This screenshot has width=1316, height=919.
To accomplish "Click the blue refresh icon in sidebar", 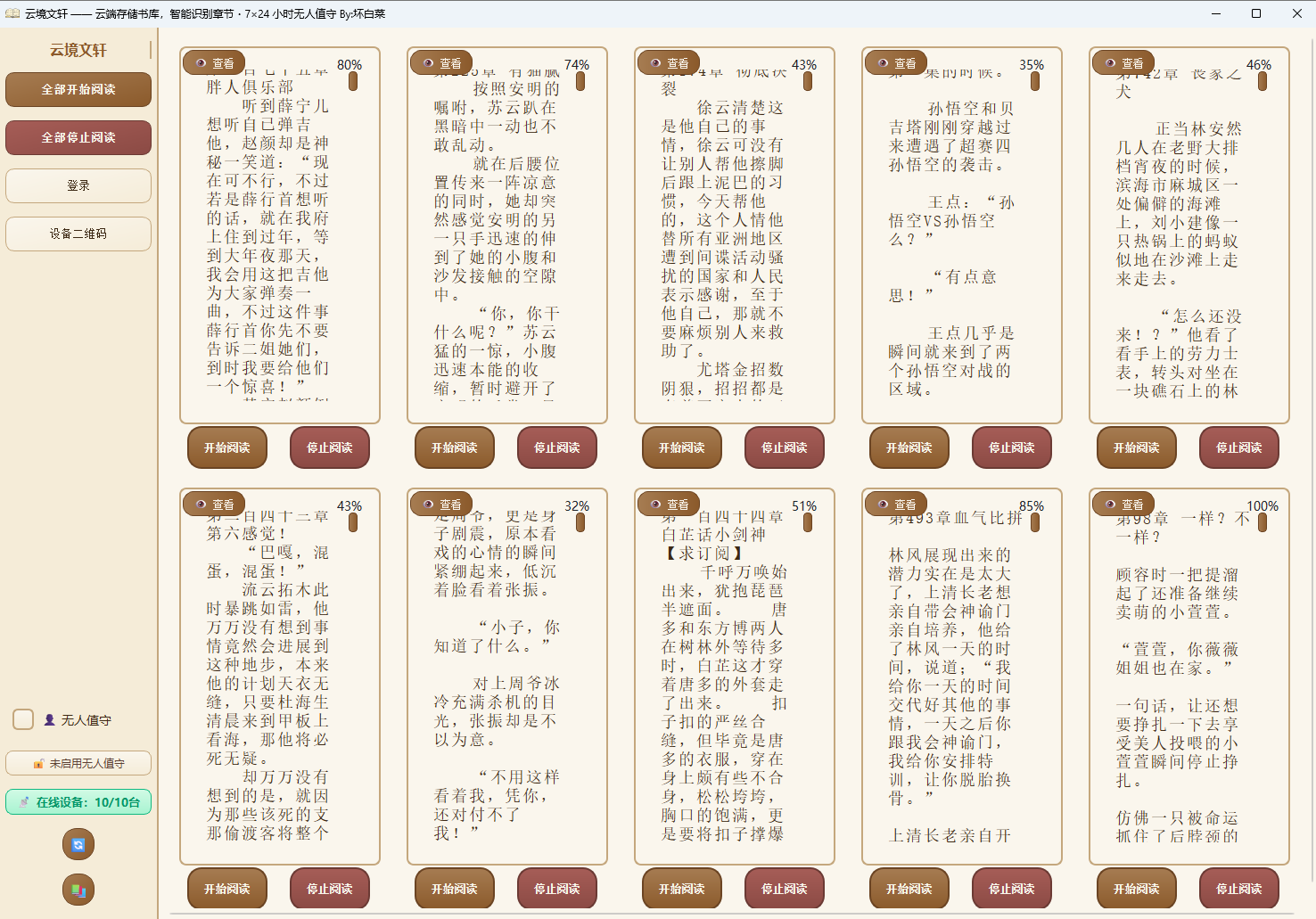I will [x=78, y=844].
